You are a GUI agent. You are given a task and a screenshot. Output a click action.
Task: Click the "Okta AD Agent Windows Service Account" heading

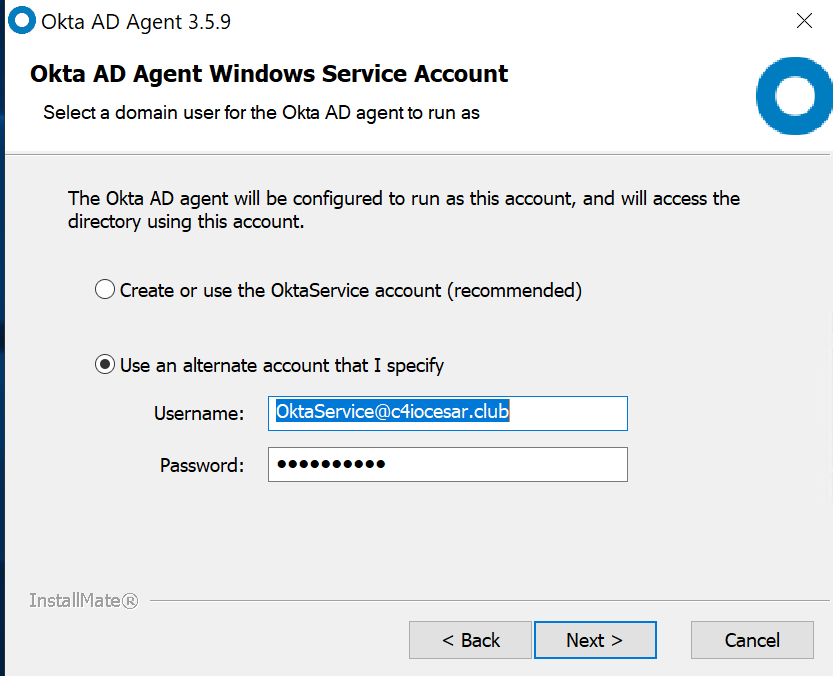(x=269, y=74)
